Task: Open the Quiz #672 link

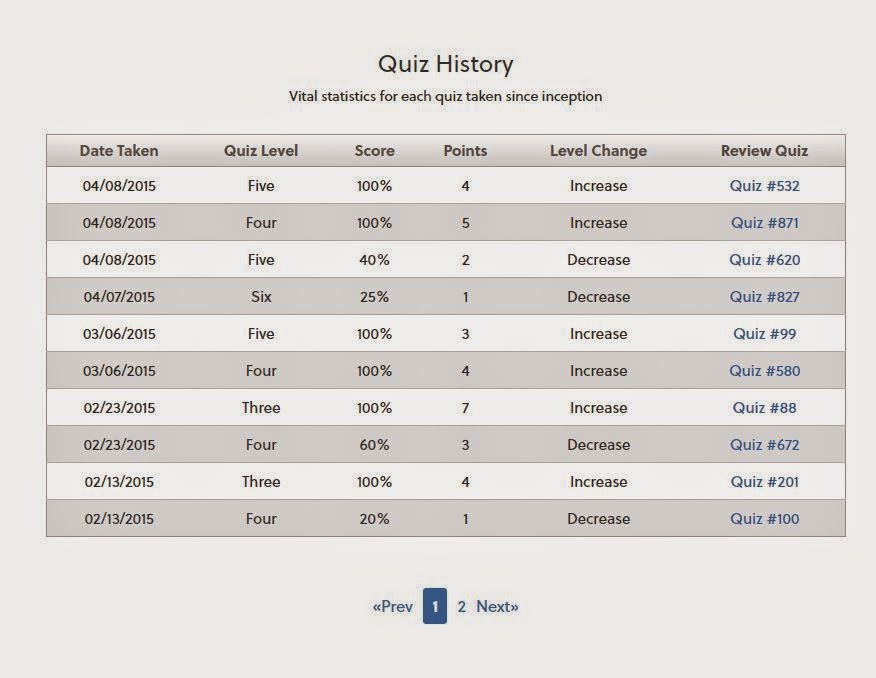Action: (x=764, y=445)
